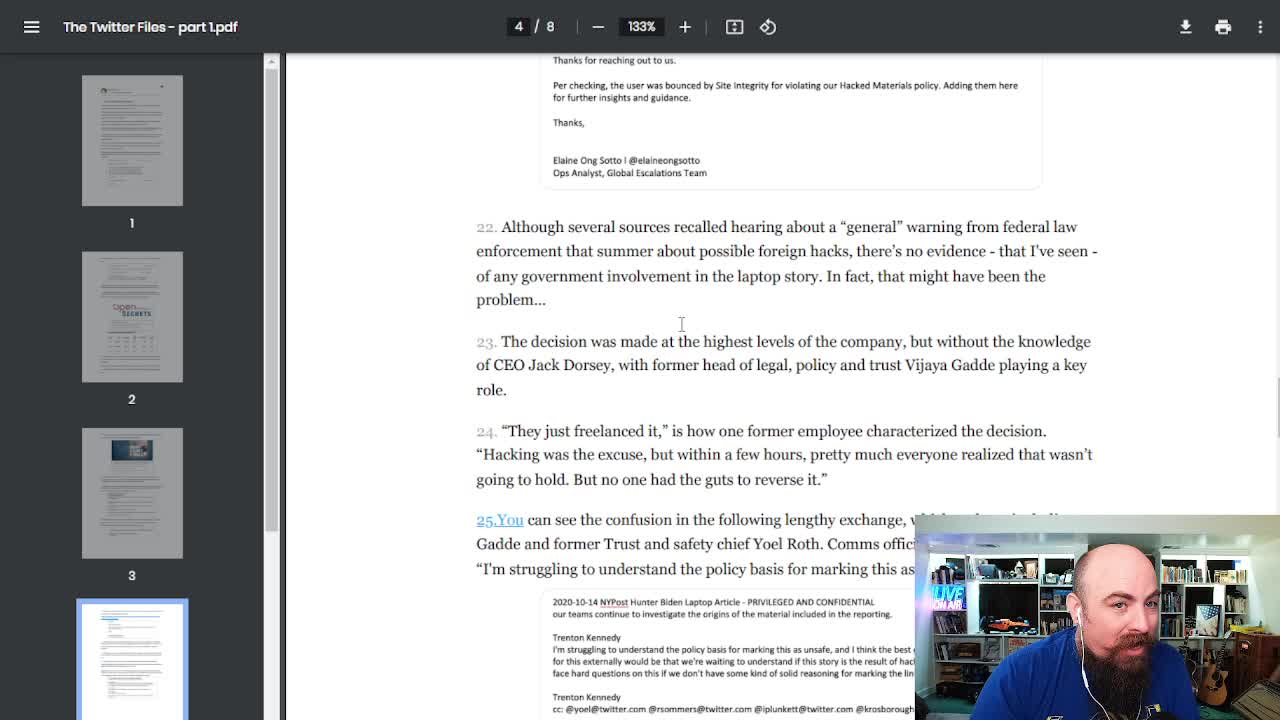
Task: Click the zoom in plus button
Action: [685, 27]
